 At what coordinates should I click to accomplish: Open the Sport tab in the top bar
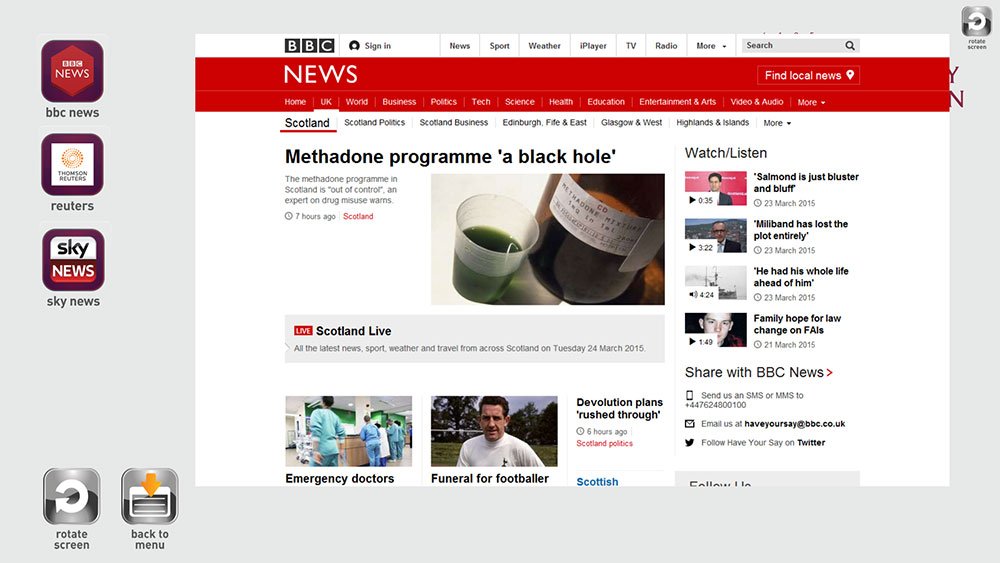(499, 46)
